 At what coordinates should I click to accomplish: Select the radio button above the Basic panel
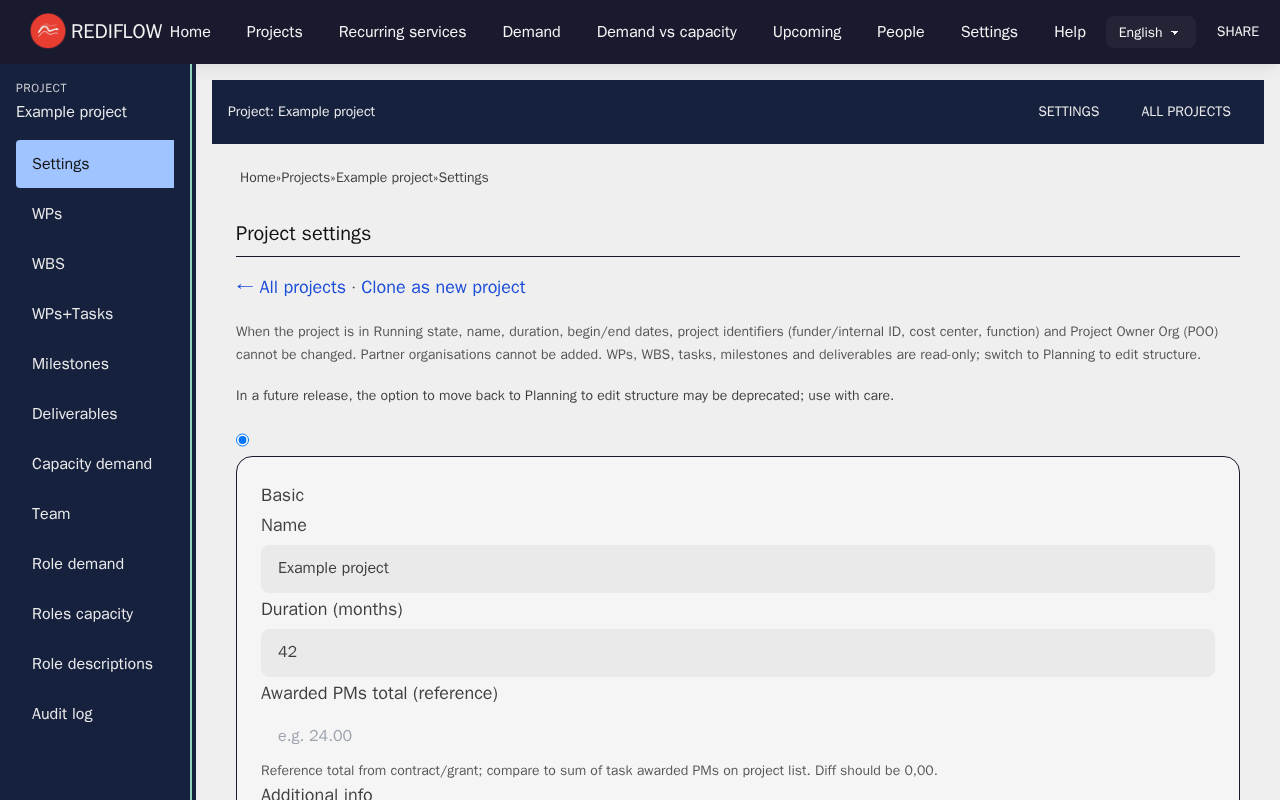[x=242, y=439]
